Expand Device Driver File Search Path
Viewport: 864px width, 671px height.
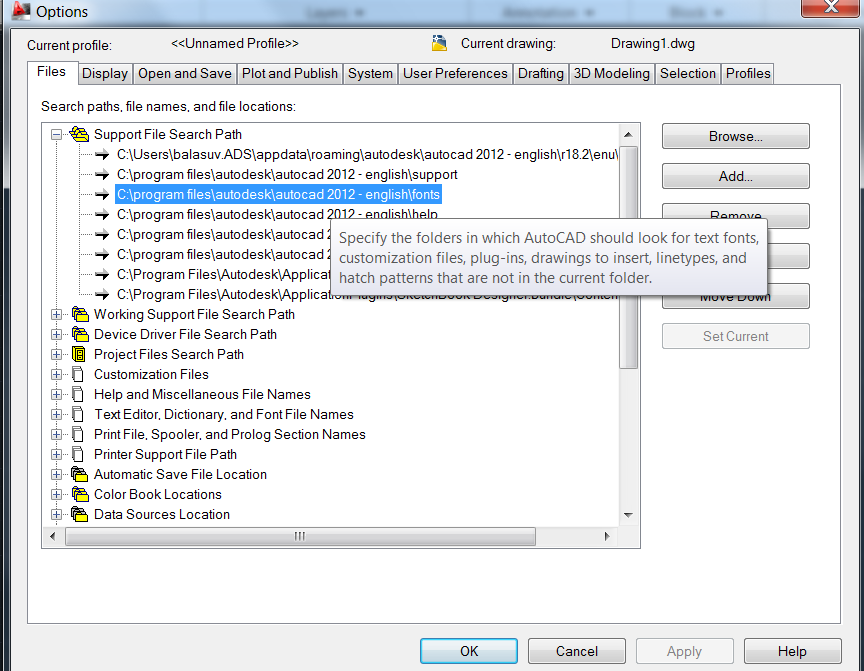point(56,334)
